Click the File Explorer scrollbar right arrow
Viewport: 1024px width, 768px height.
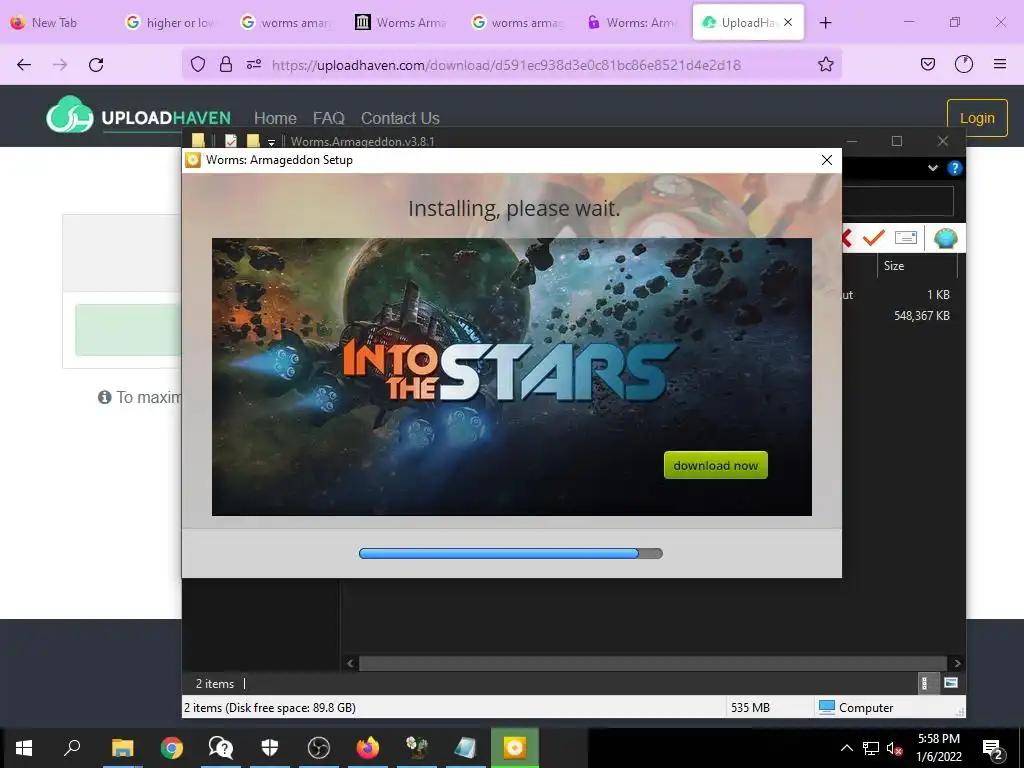tap(957, 663)
